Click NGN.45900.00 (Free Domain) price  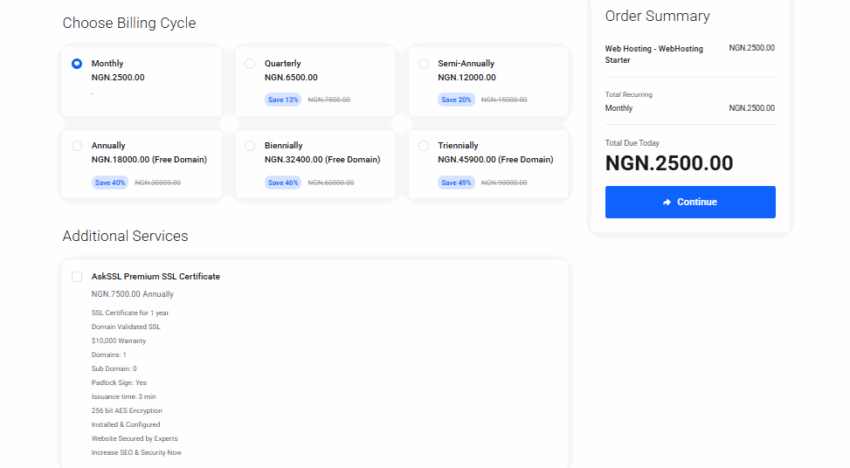click(495, 159)
